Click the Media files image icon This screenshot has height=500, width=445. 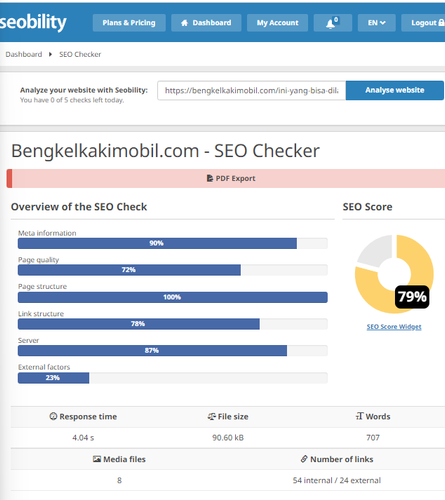click(x=97, y=459)
